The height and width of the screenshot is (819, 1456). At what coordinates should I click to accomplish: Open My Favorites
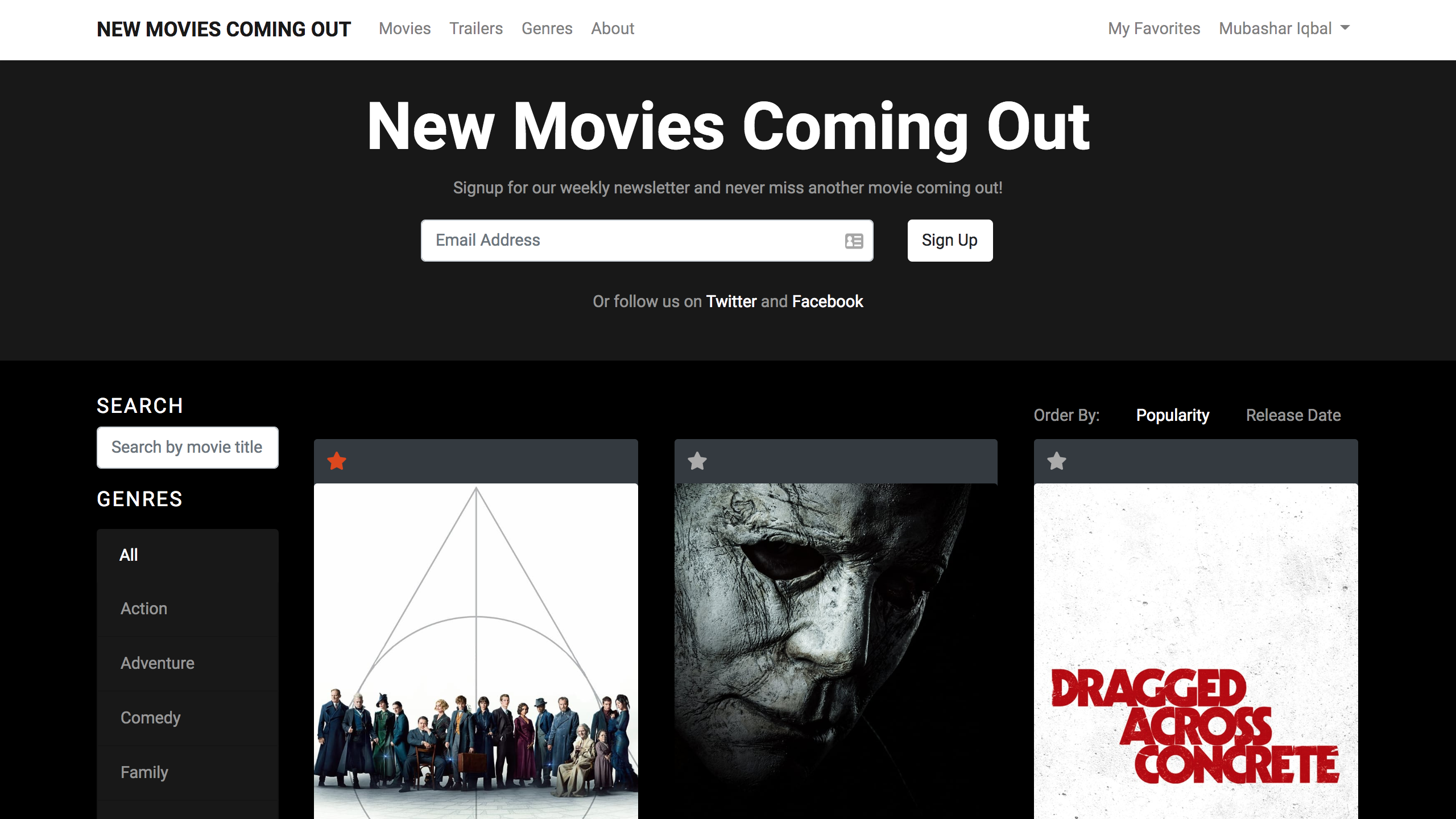[x=1153, y=28]
